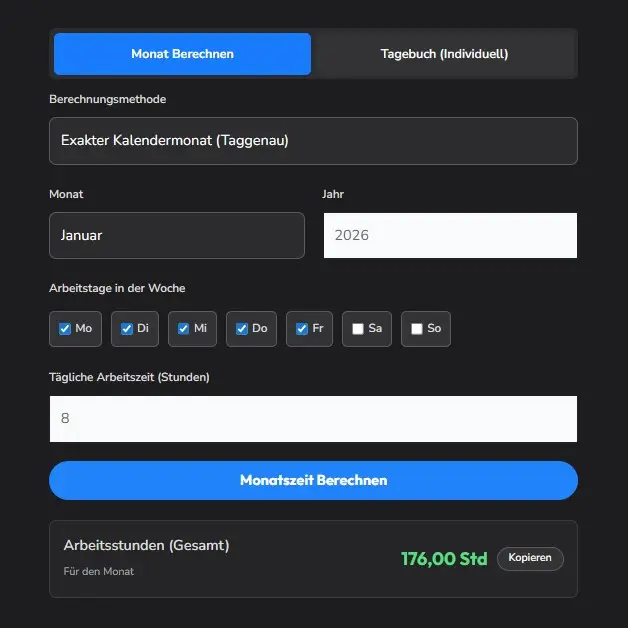Image resolution: width=628 pixels, height=628 pixels.
Task: Click the 176,00 Std result value
Action: click(443, 558)
